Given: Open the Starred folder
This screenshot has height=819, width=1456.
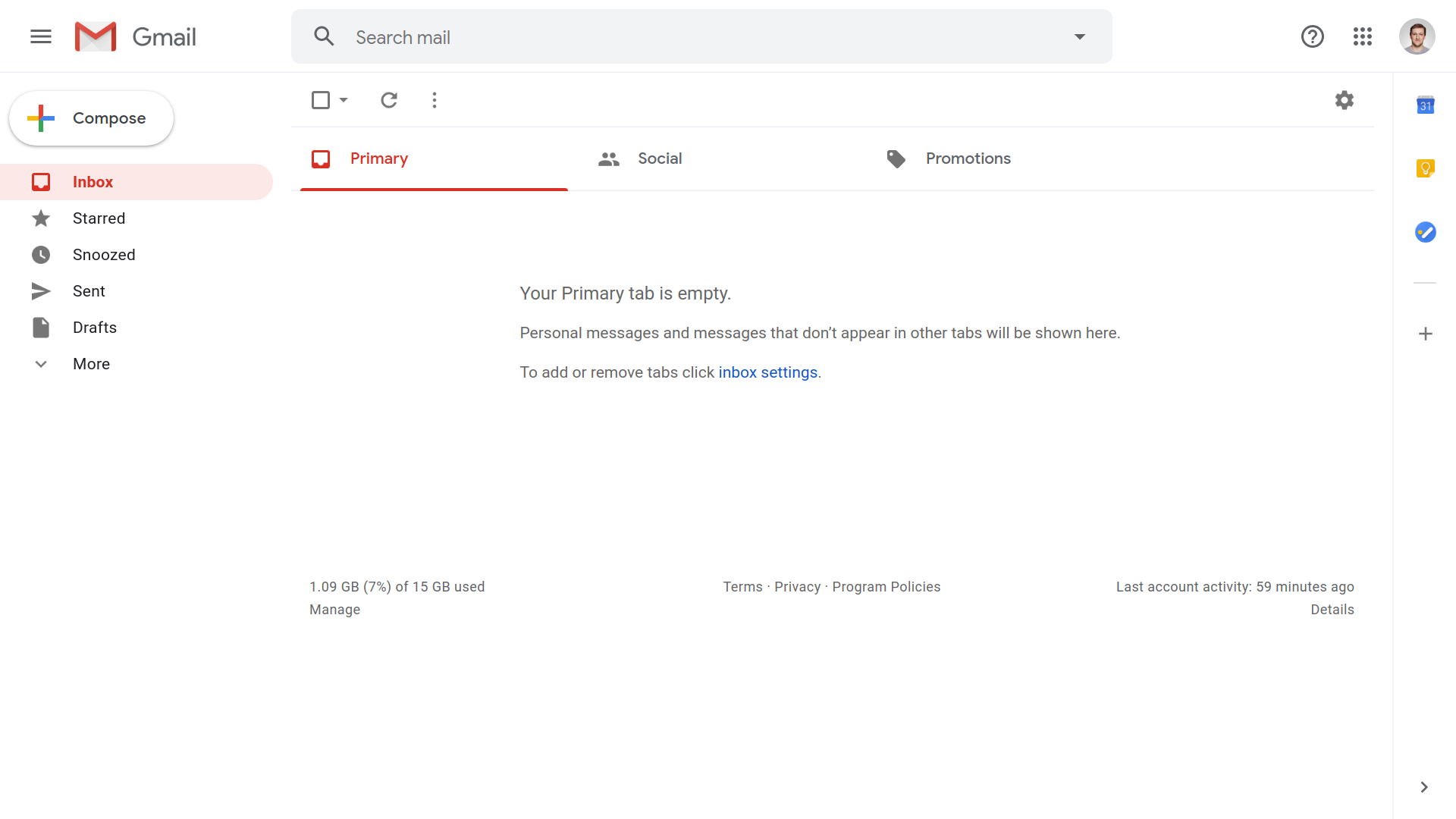Looking at the screenshot, I should pyautogui.click(x=98, y=218).
